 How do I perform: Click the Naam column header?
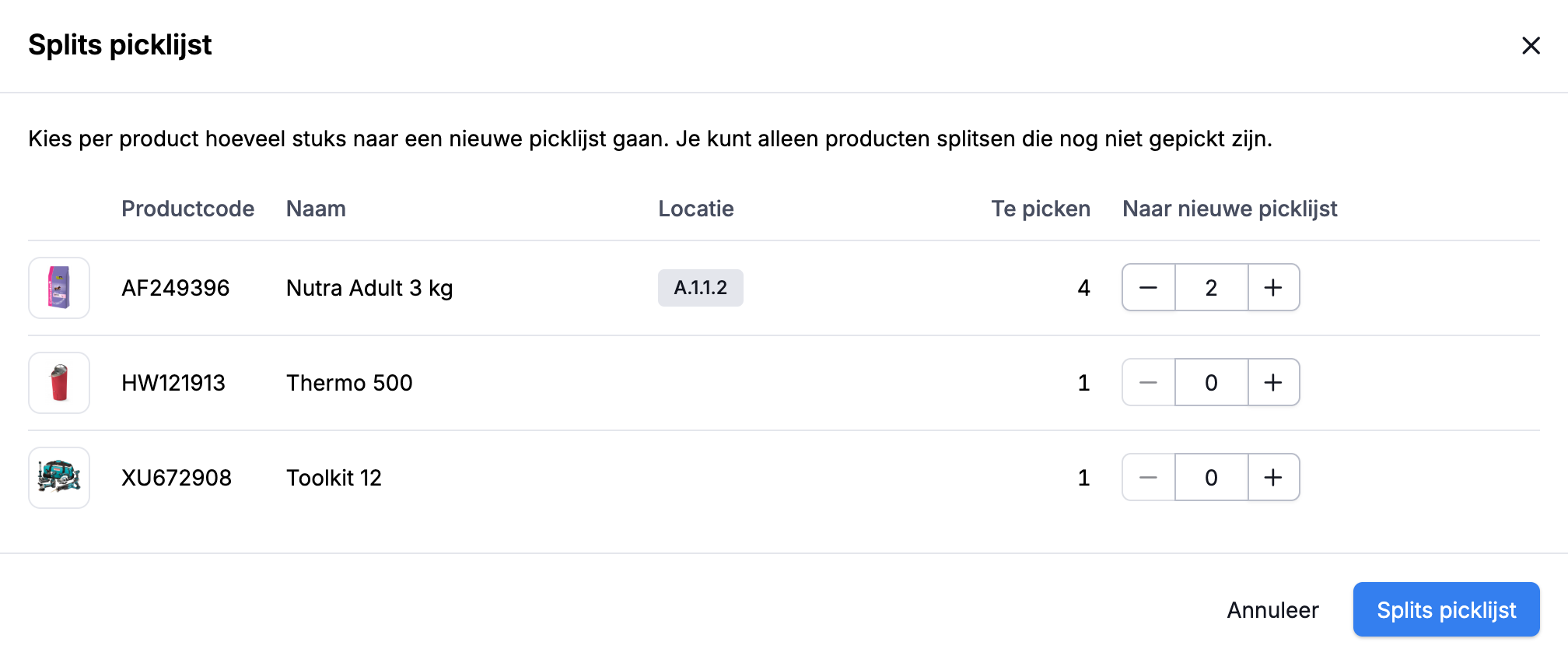[x=316, y=209]
